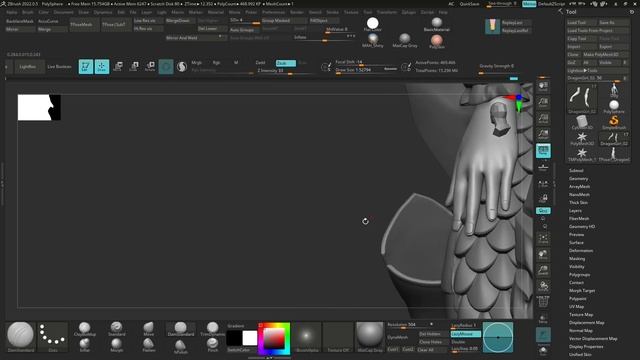640x360 pixels.
Task: Select the Draw mode icon
Action: click(102, 67)
